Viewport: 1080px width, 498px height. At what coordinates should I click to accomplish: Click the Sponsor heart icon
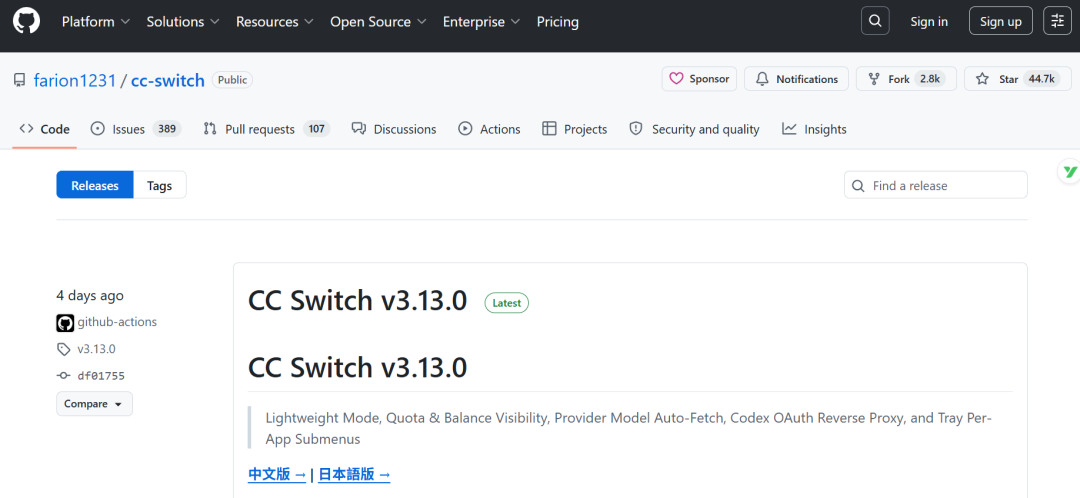[676, 79]
